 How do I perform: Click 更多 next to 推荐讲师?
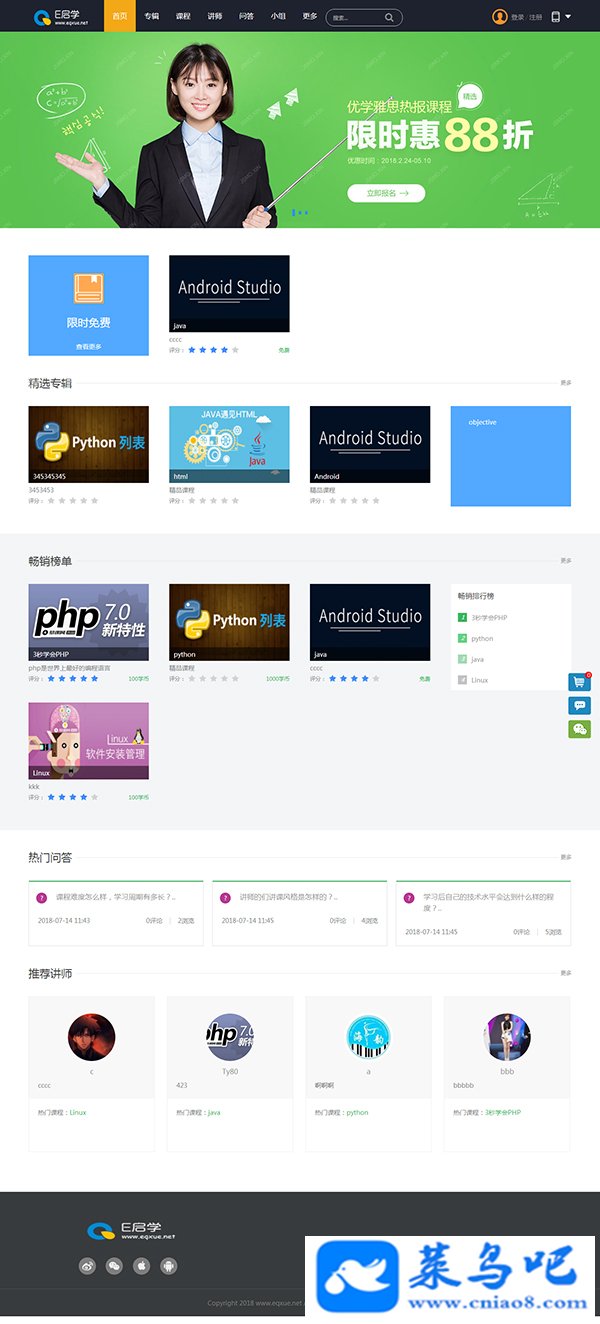pos(566,973)
